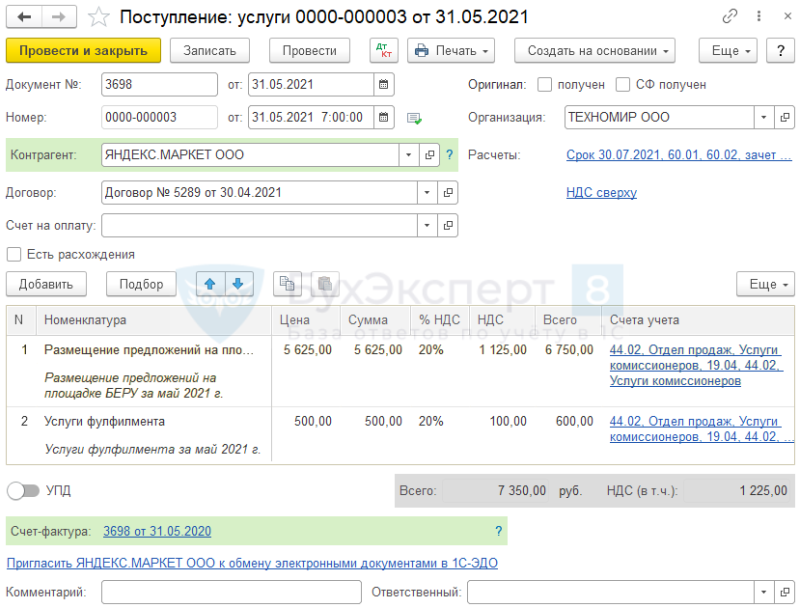Add document to favorites star
This screenshot has width=800, height=608.
point(98,17)
